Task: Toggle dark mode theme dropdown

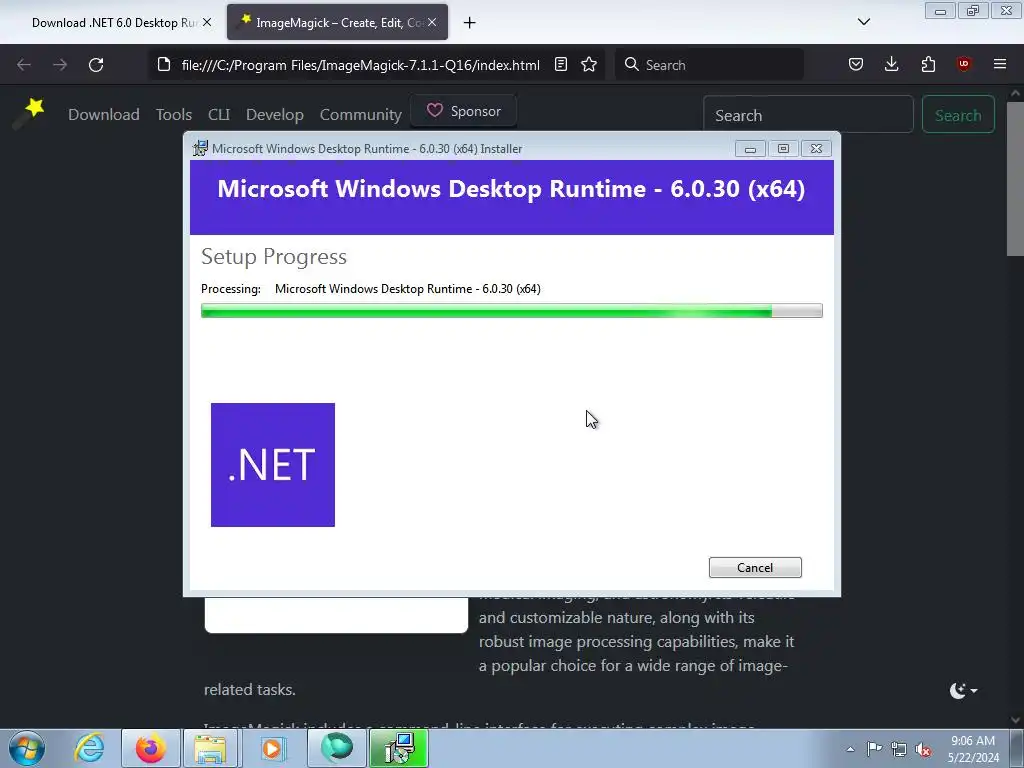Action: [x=963, y=690]
